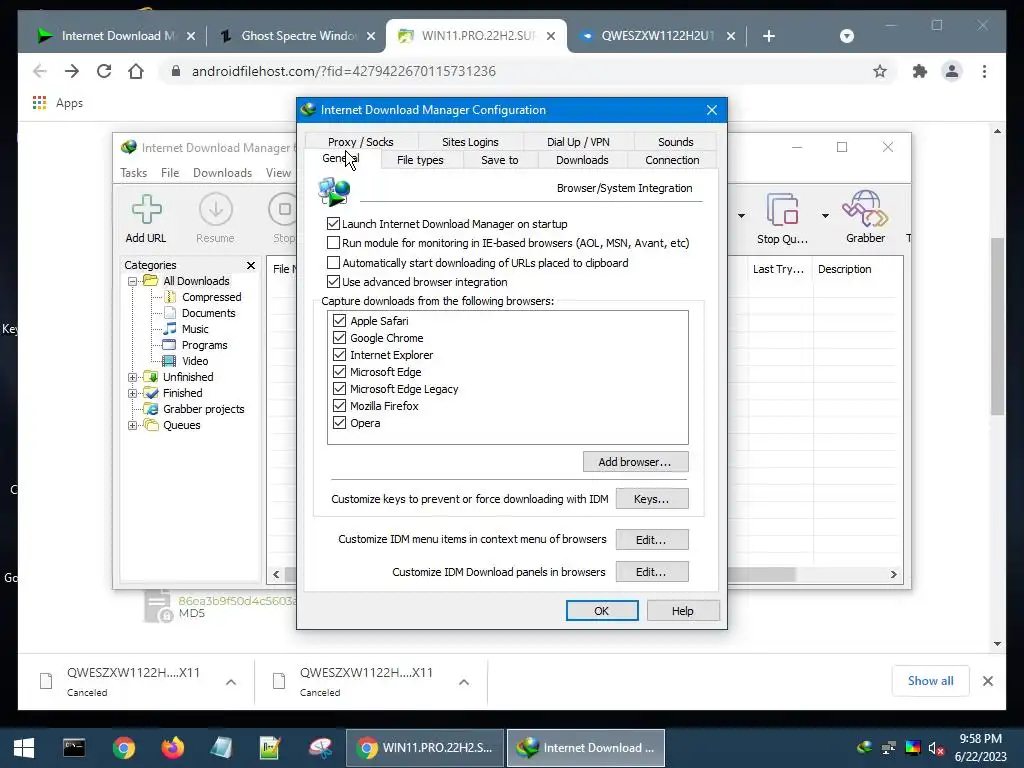Click the Add URL toolbar icon in IDM
Viewport: 1024px width, 768px height.
pos(146,217)
